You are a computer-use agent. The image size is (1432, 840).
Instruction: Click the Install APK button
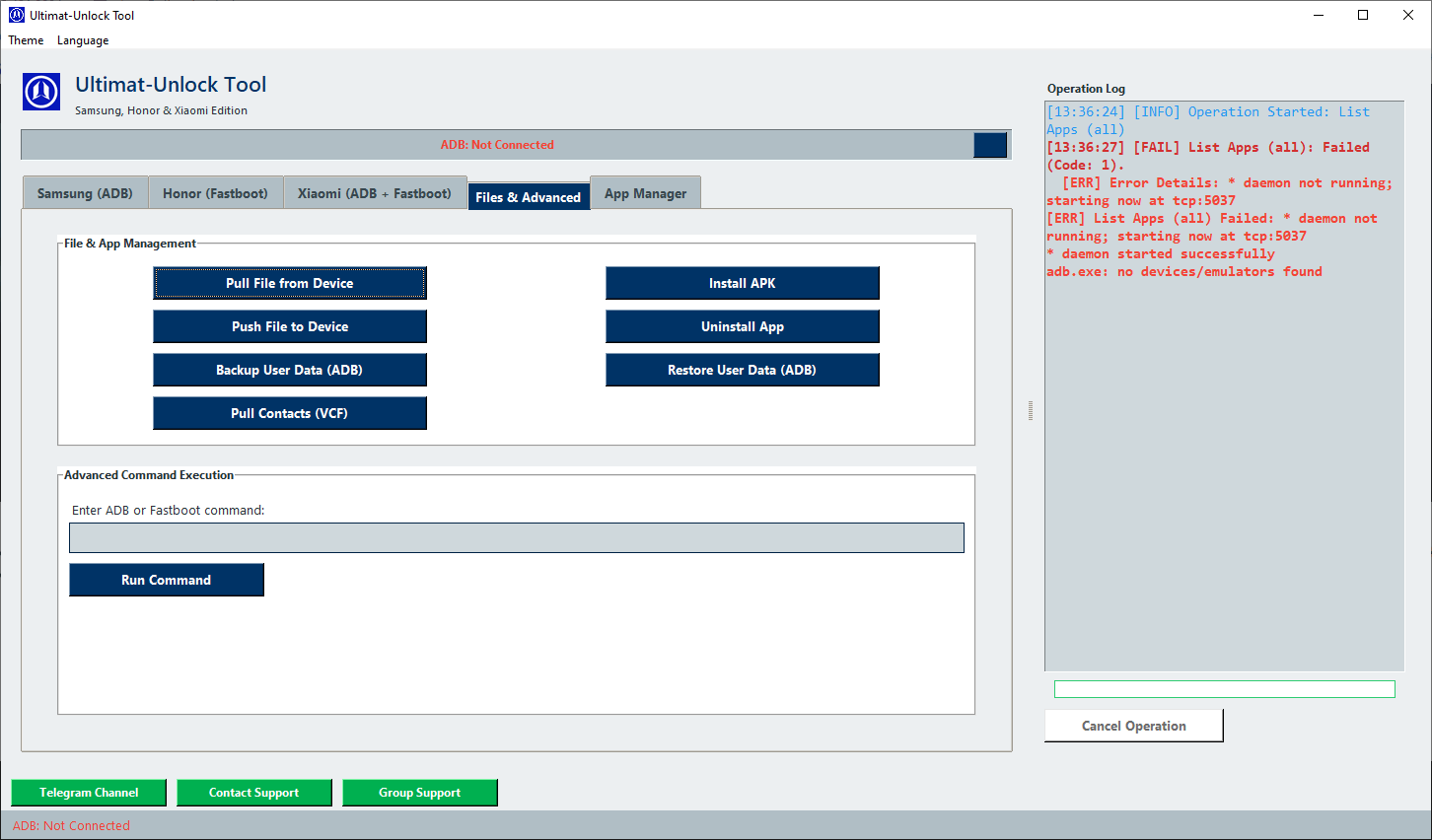[x=742, y=283]
